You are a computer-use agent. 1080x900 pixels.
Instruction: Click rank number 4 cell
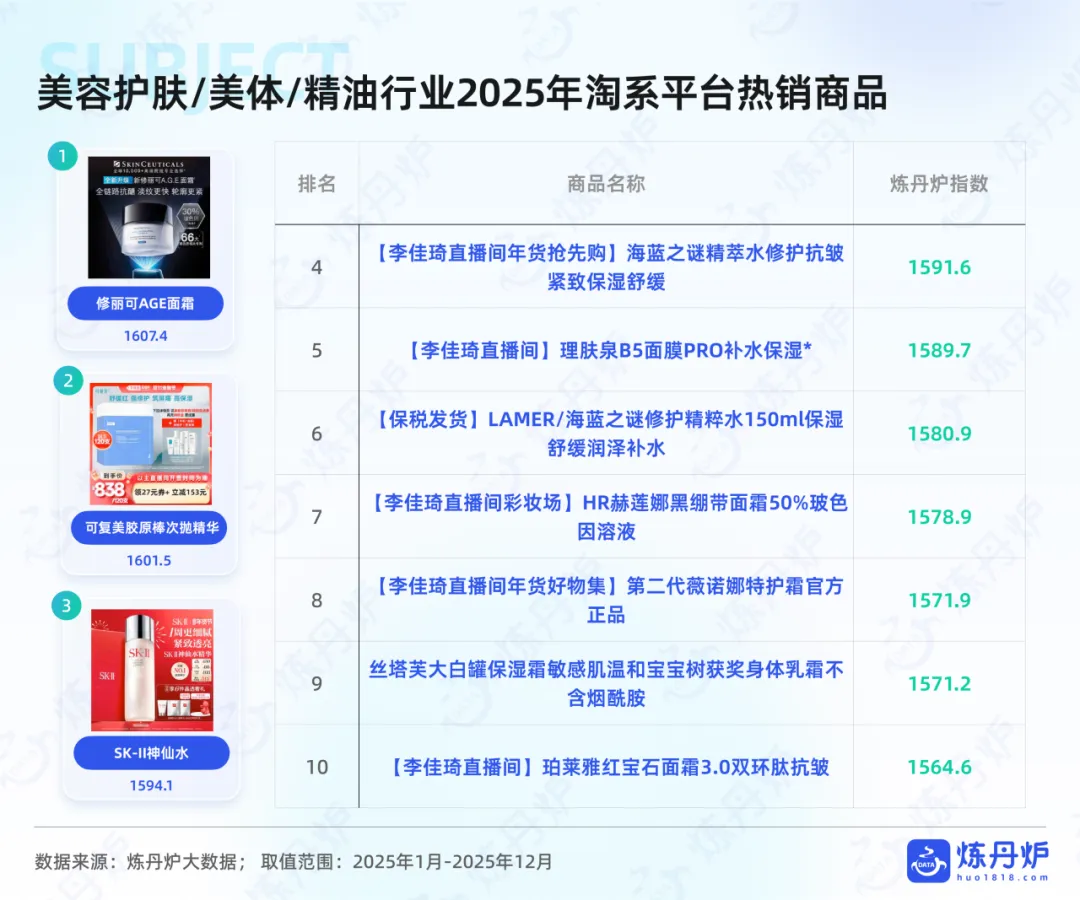click(317, 267)
